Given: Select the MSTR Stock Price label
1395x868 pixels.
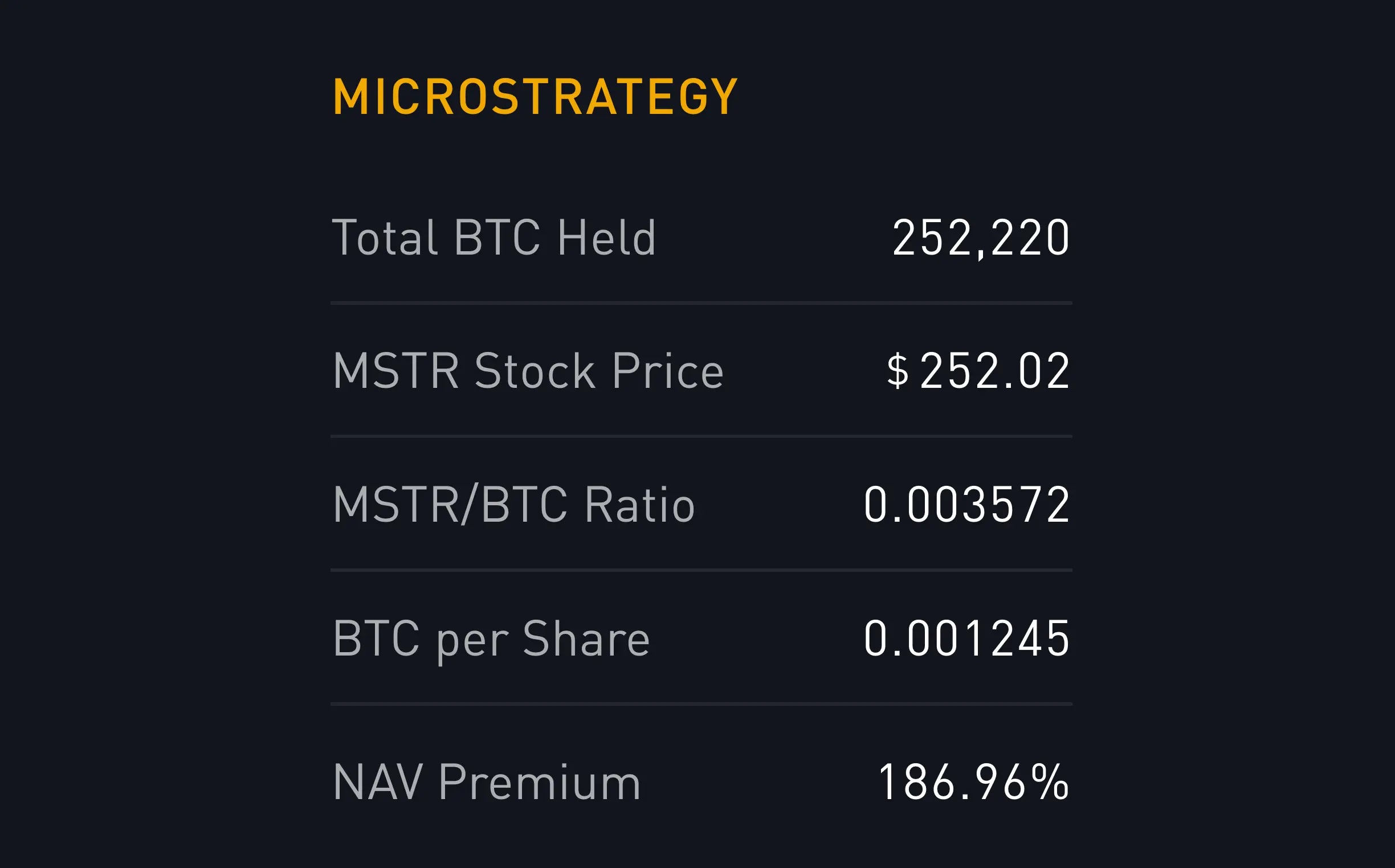Looking at the screenshot, I should (528, 371).
